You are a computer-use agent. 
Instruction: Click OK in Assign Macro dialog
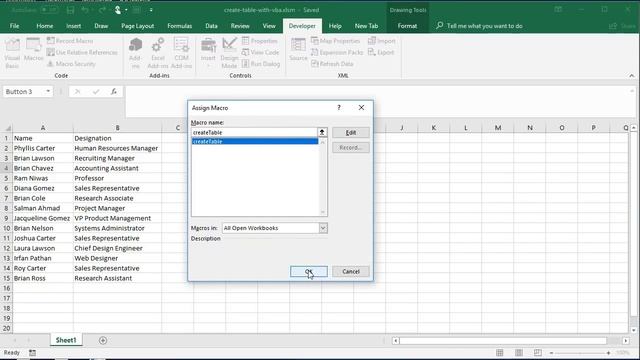click(x=309, y=271)
